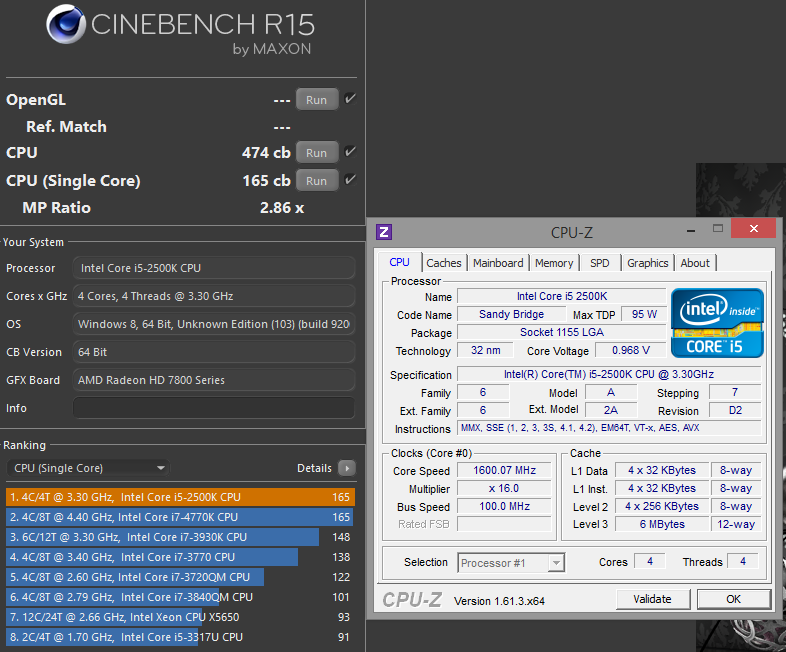
Task: Select ranking row Intel Core i5-3317U CPU
Action: click(x=180, y=637)
